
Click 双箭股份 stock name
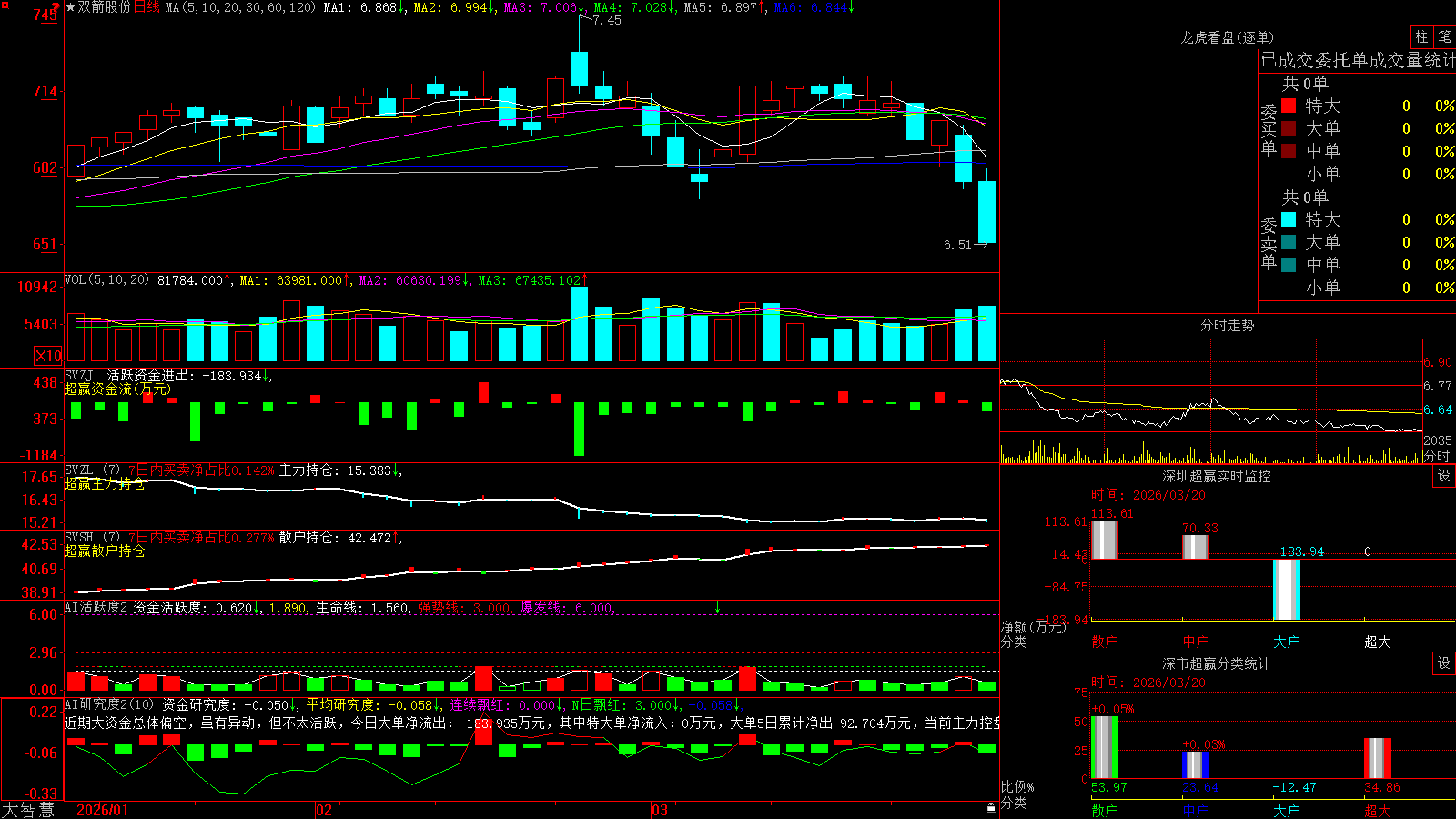105,7
